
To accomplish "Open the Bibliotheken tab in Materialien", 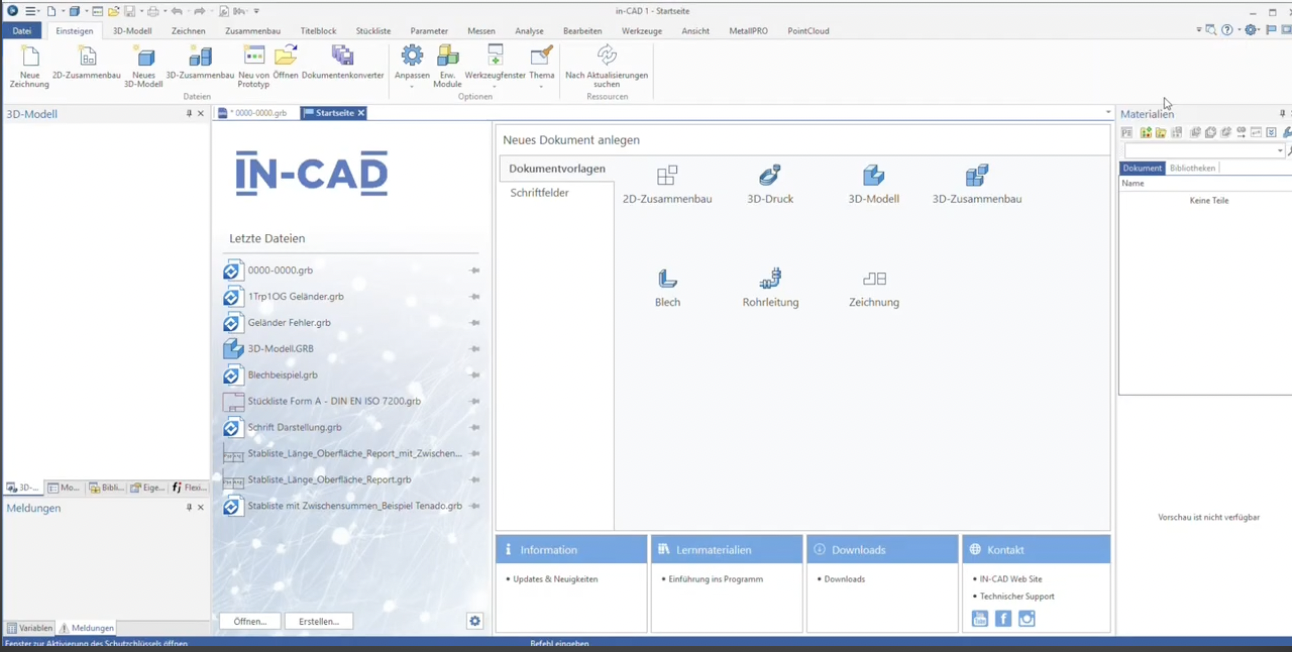I will coord(1193,167).
